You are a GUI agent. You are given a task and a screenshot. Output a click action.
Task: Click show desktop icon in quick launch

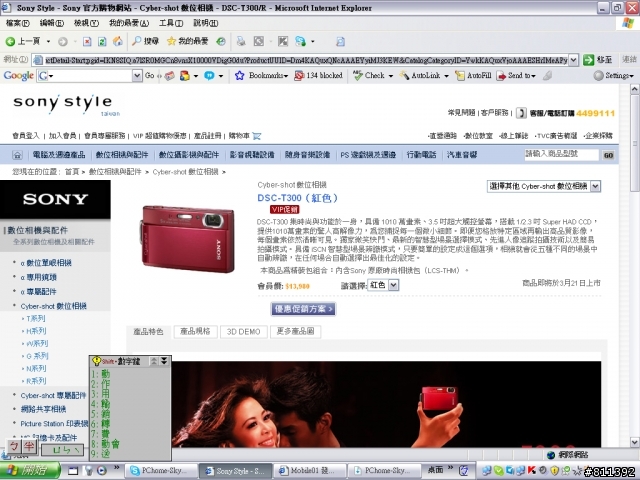tap(73, 471)
